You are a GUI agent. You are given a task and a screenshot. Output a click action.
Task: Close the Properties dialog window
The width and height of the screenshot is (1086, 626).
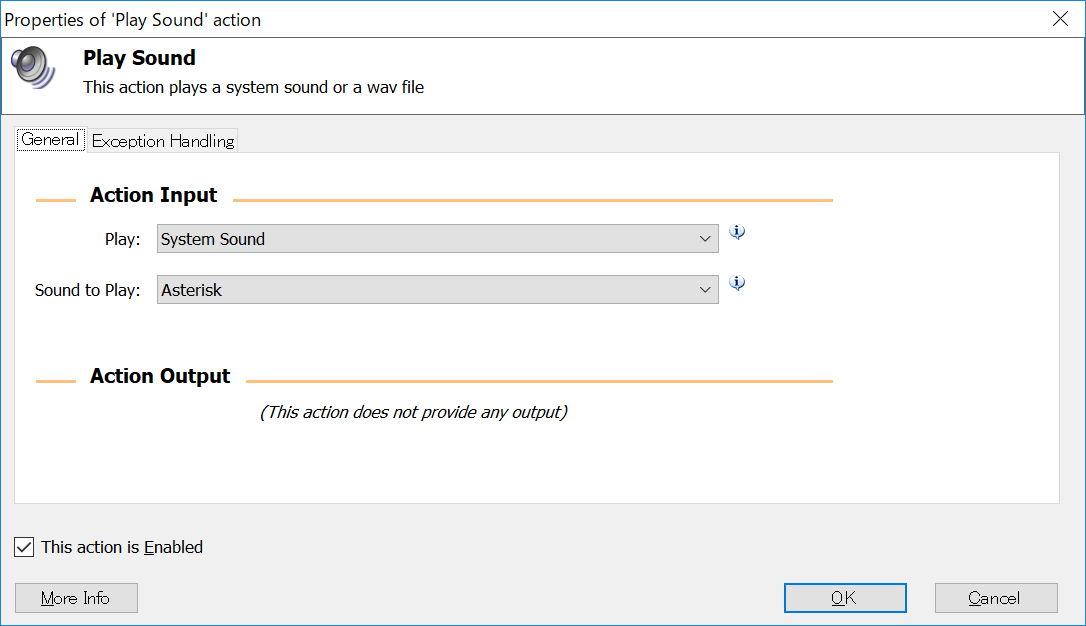click(x=1060, y=19)
